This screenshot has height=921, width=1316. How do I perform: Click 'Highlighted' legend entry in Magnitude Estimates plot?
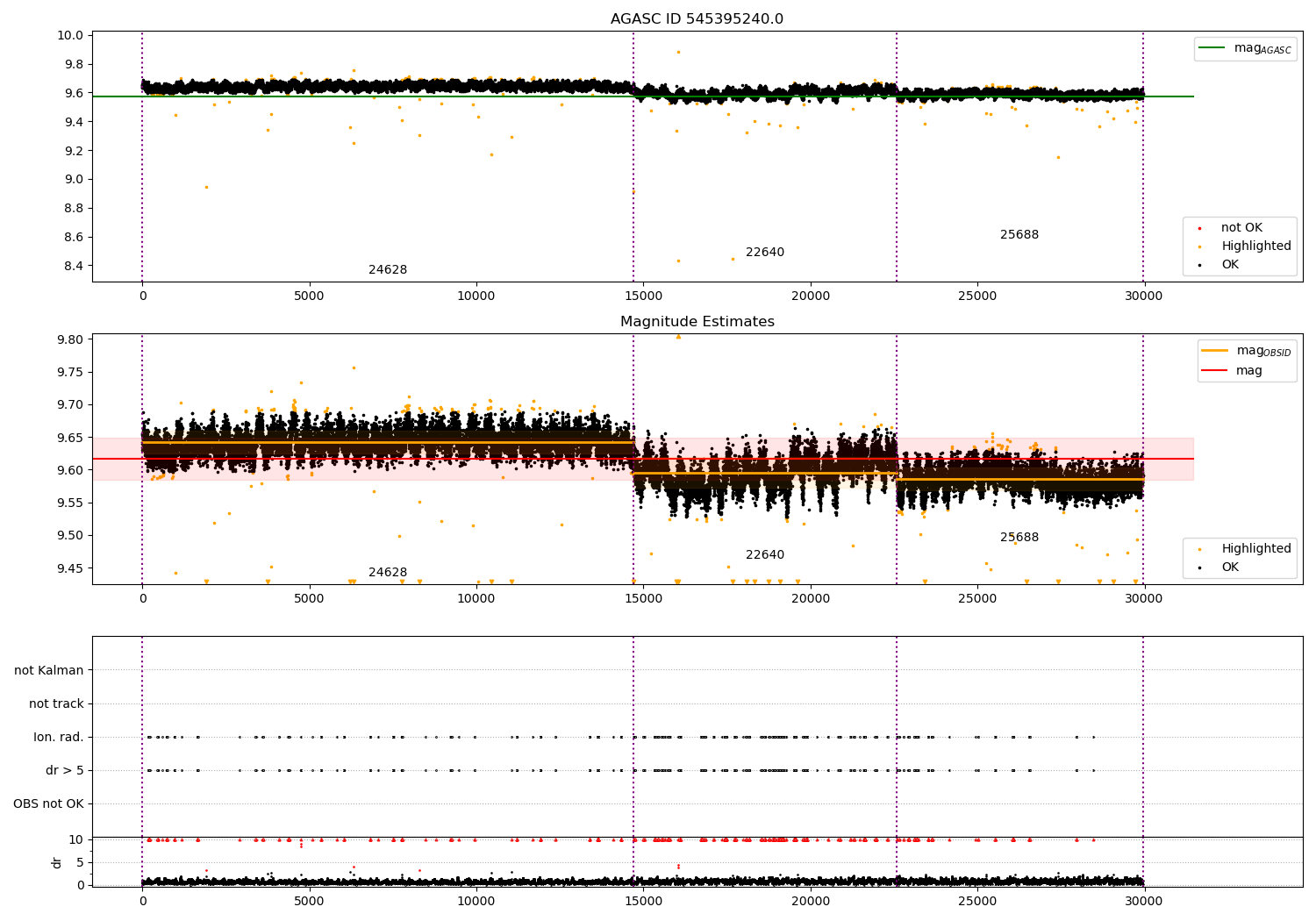point(1256,549)
